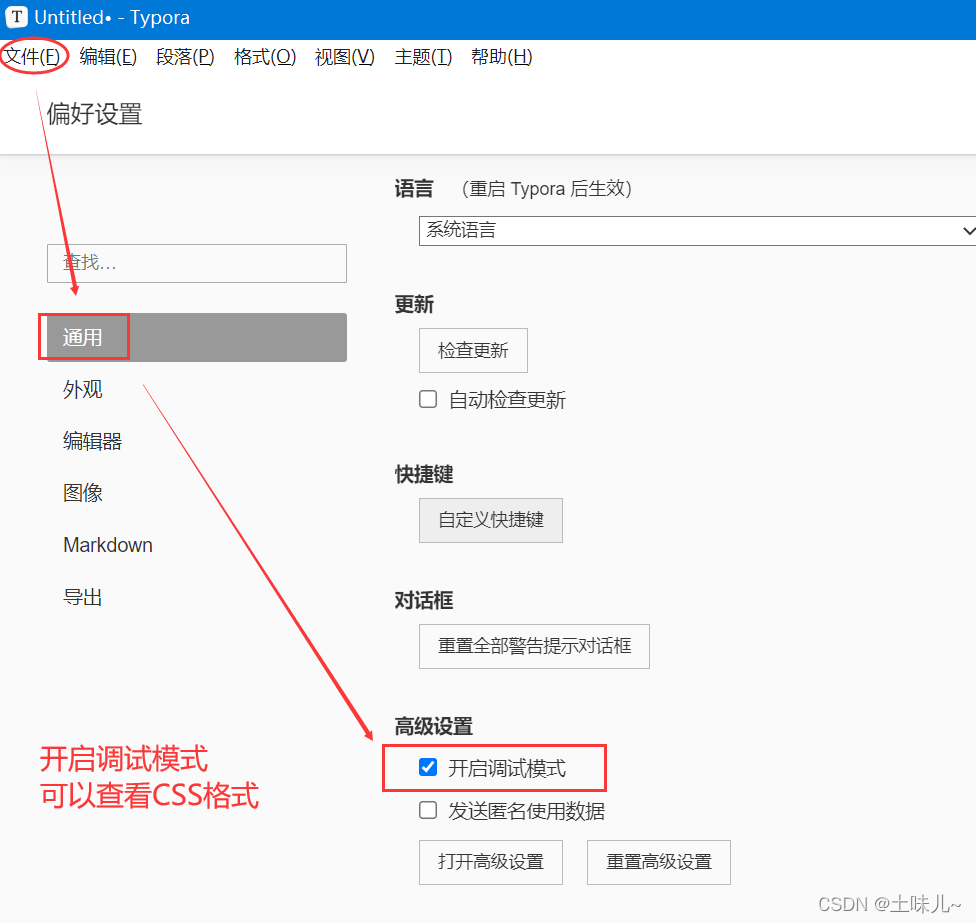Click the 快捷键 section heading
The image size is (976, 923).
click(x=424, y=474)
